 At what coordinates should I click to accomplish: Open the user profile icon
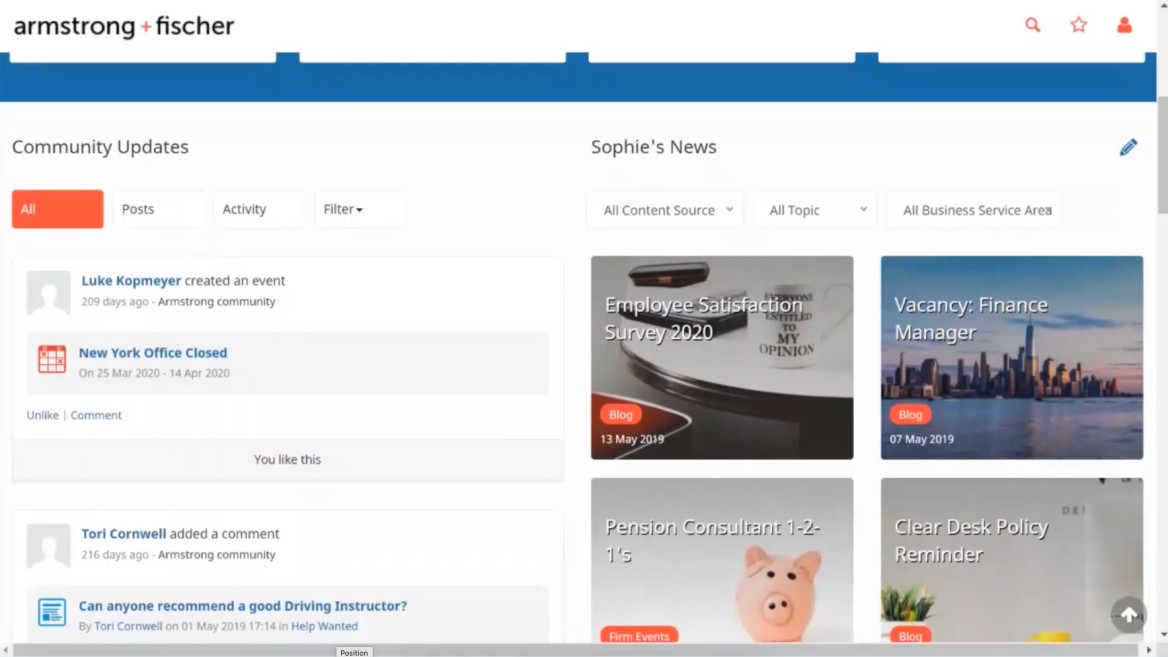pyautogui.click(x=1125, y=25)
